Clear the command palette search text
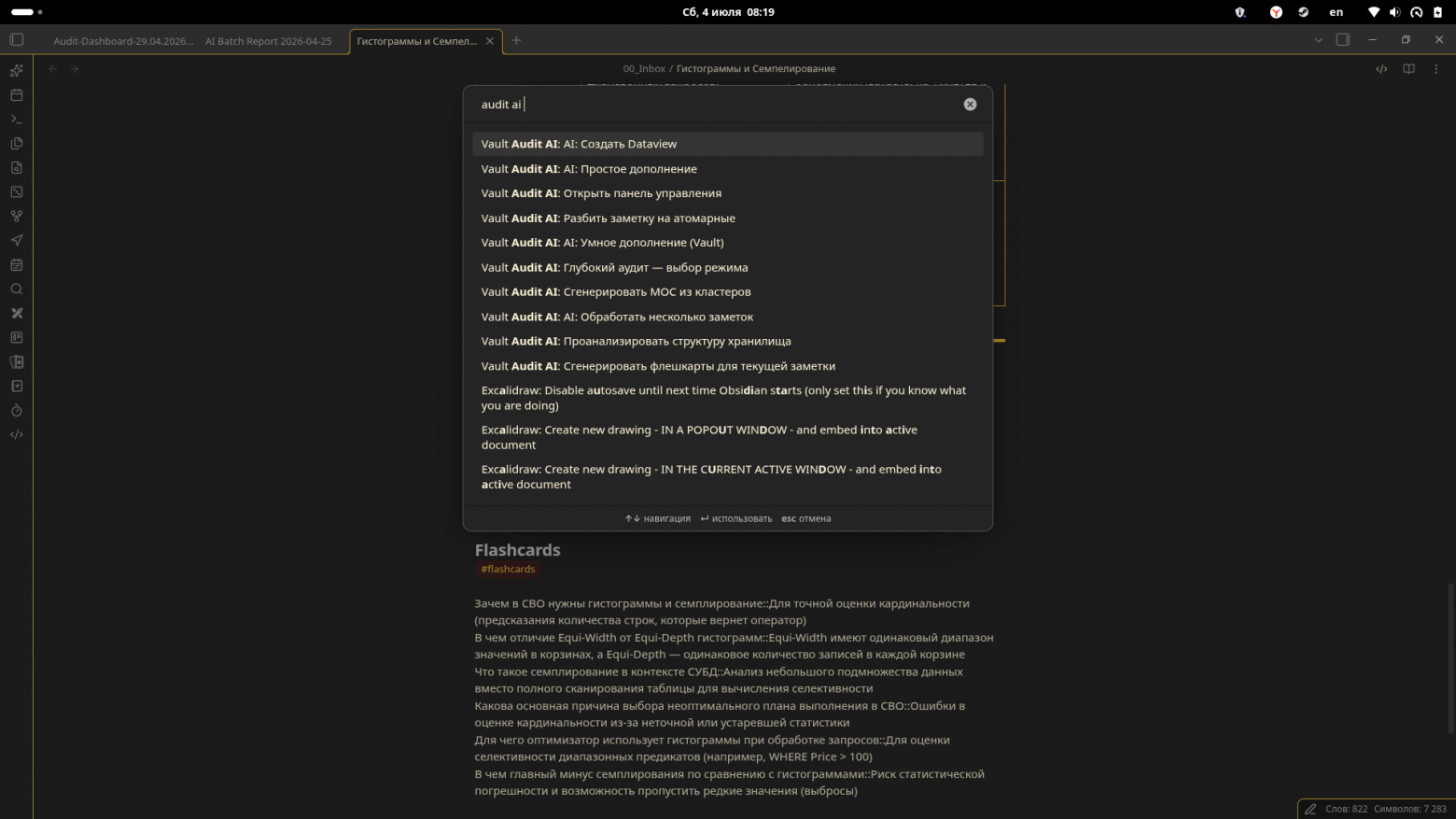The image size is (1456, 819). (x=970, y=105)
